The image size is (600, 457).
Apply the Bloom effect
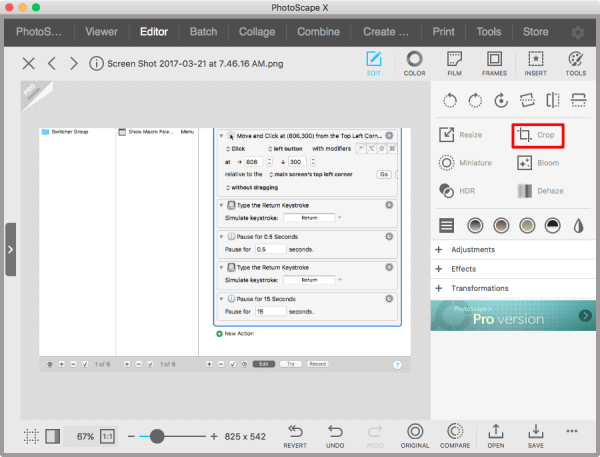coord(538,163)
